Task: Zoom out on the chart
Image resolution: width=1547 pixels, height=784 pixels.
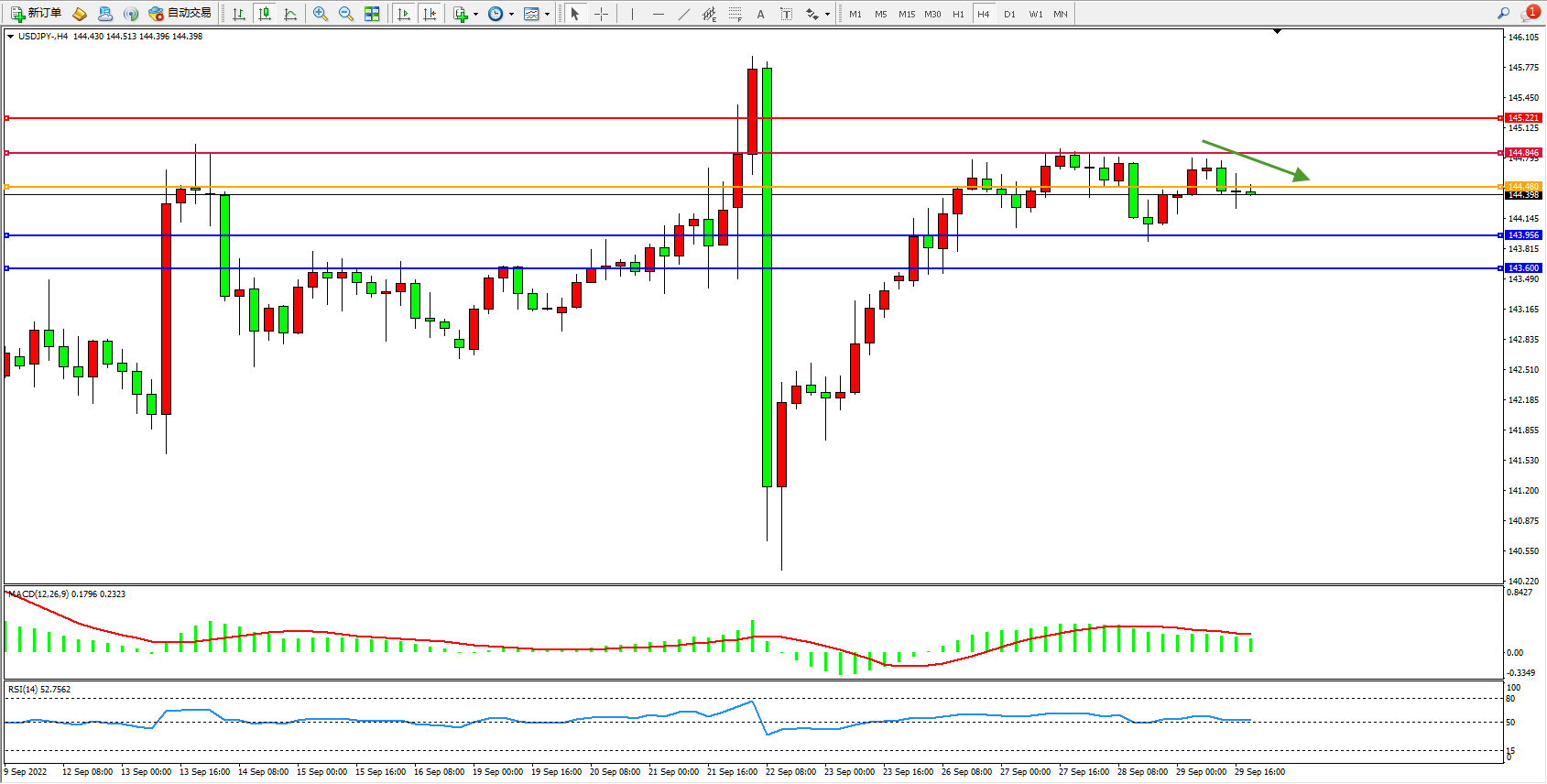Action: pos(345,14)
